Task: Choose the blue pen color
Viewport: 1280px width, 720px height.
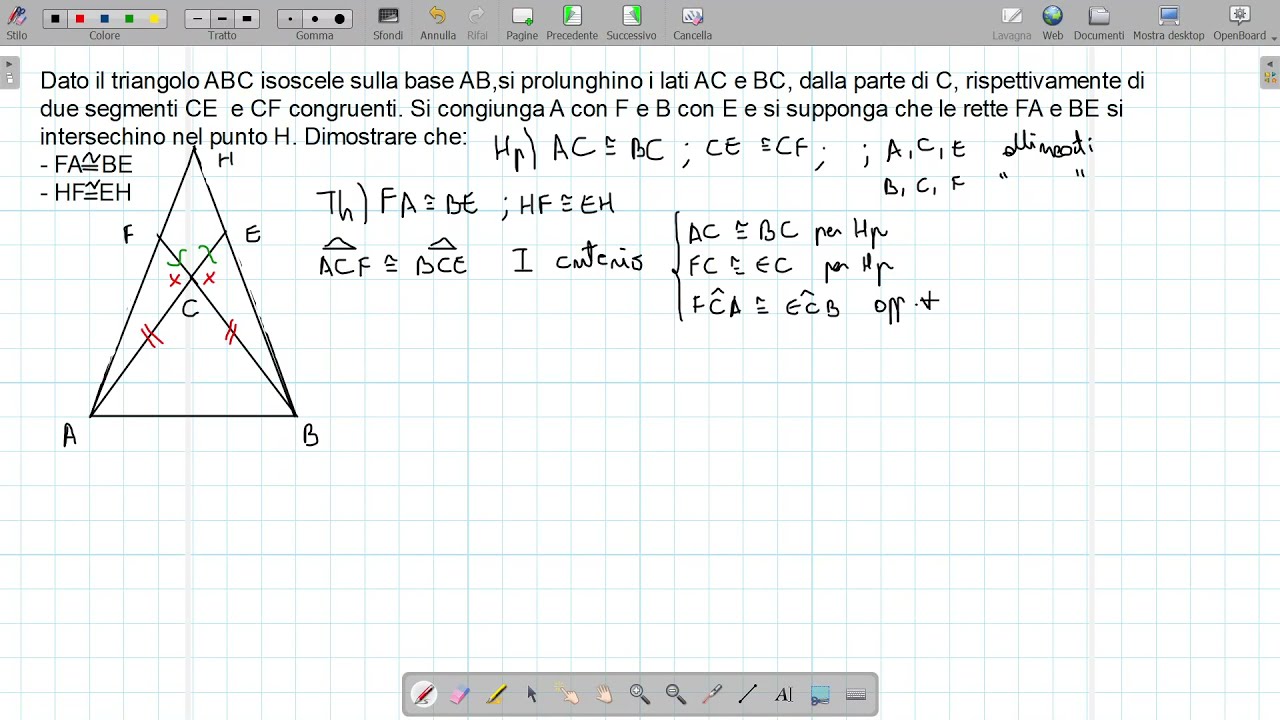Action: (x=104, y=19)
